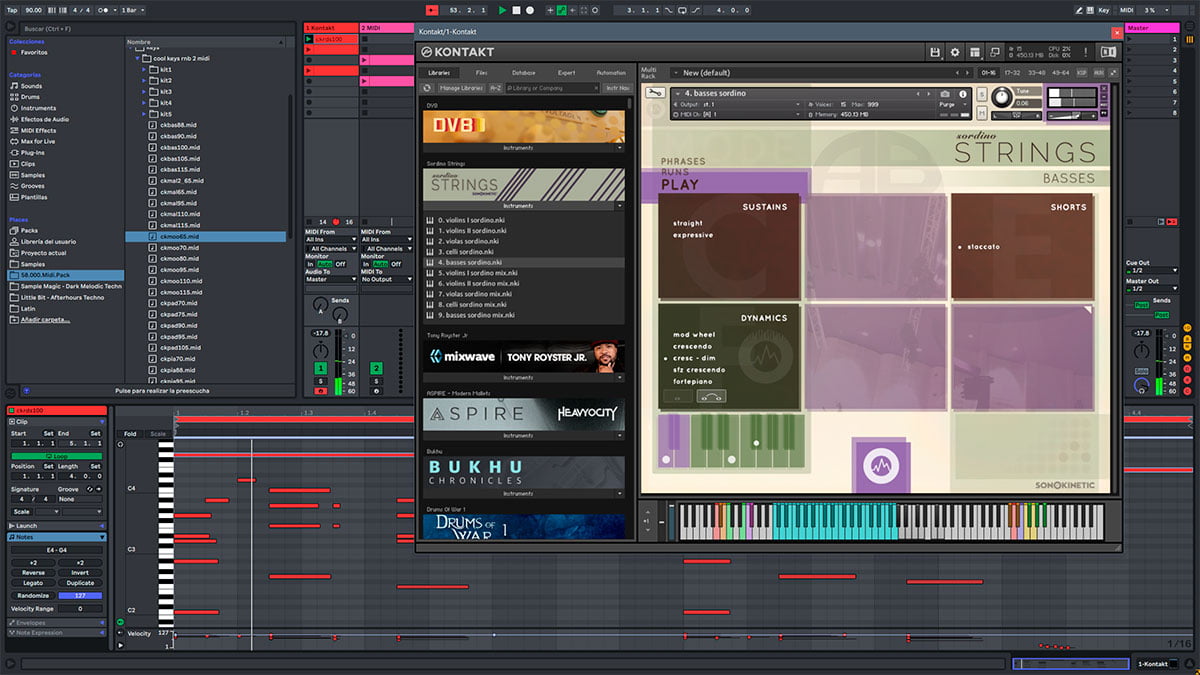Click the Legato button in Notes panel
This screenshot has height=675, width=1200.
coord(32,583)
